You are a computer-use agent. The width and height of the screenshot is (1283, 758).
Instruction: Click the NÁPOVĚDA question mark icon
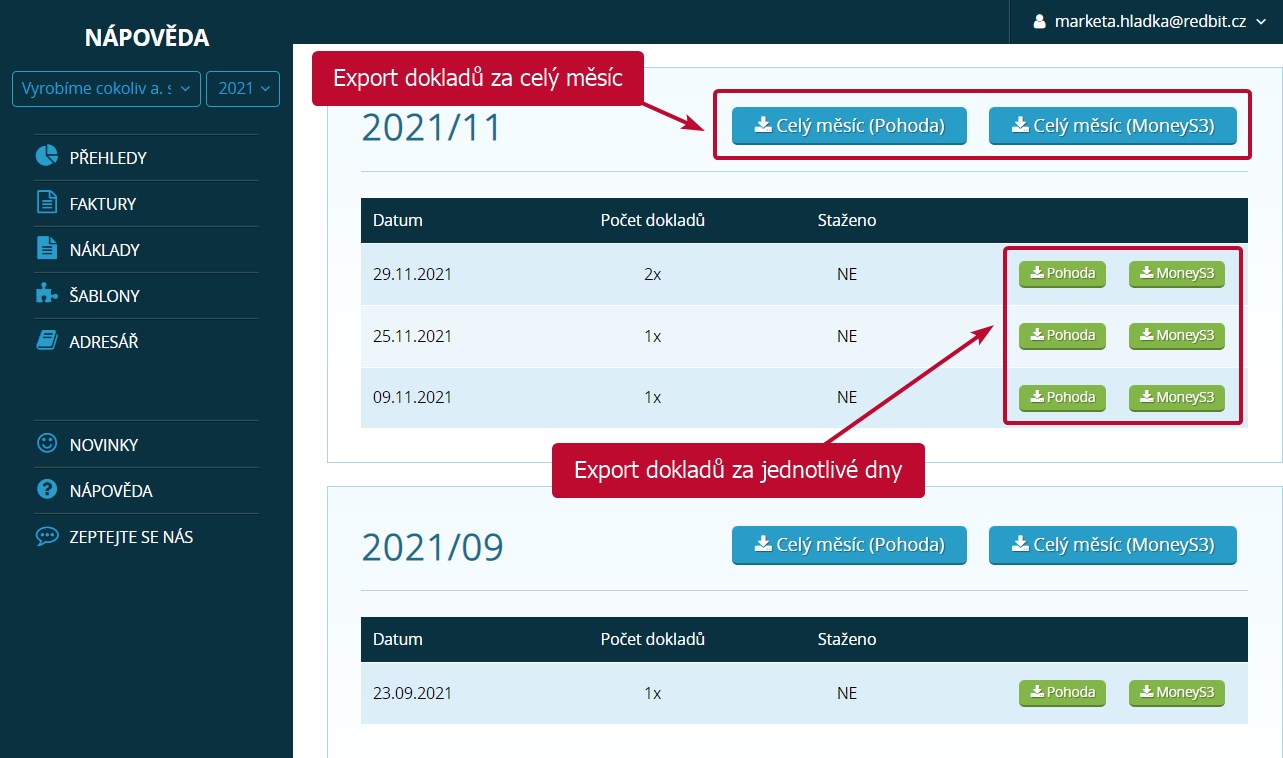tap(46, 490)
